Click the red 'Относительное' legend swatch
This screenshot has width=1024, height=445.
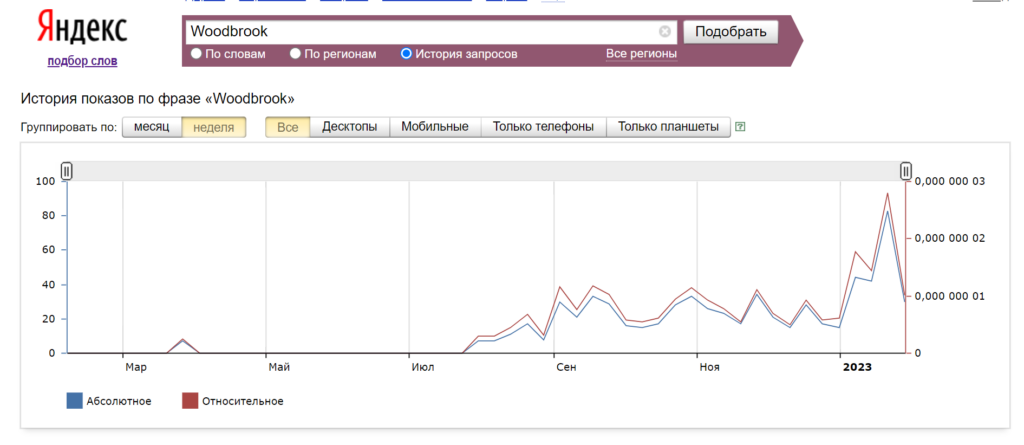click(189, 401)
